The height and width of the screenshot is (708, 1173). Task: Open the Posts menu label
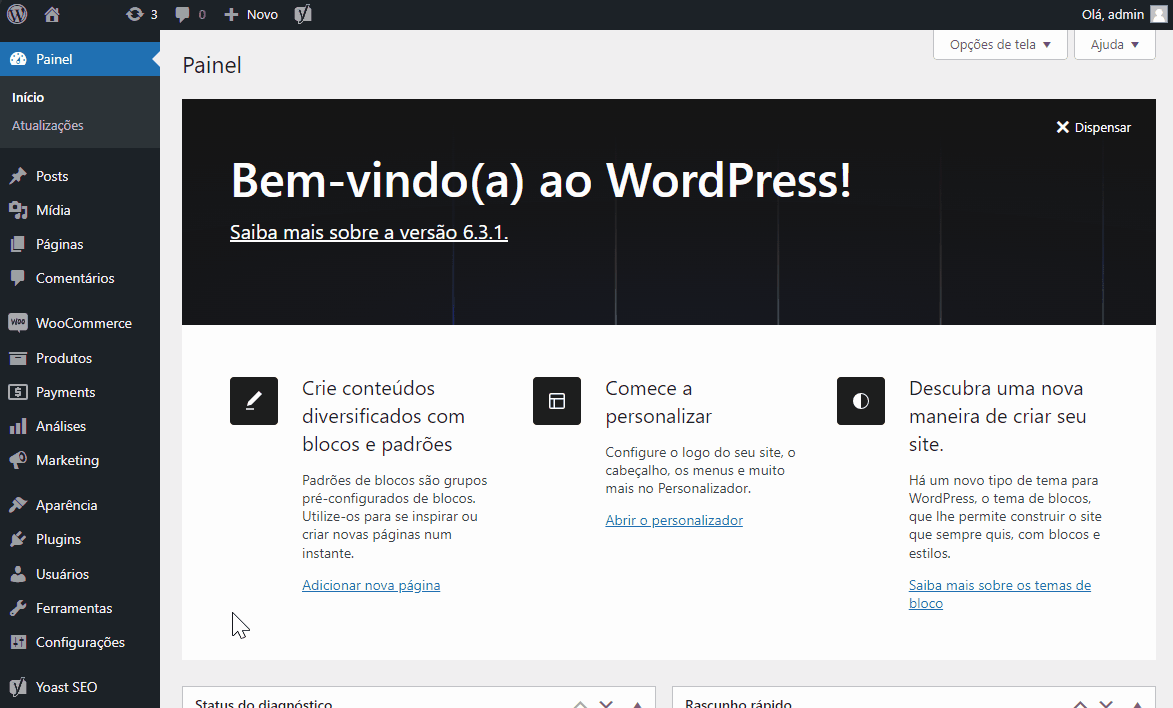tap(52, 176)
